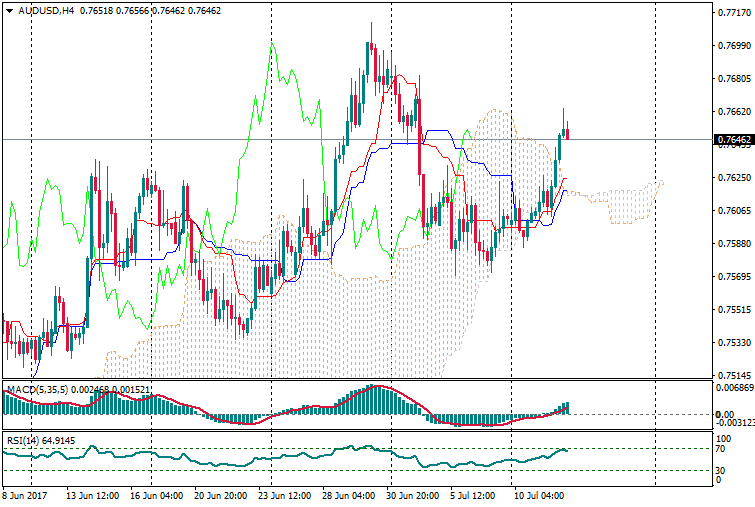Viewport: 755px width, 507px height.
Task: Open the dropdown arrow beside AUDUSD,H4
Action: 10,11
